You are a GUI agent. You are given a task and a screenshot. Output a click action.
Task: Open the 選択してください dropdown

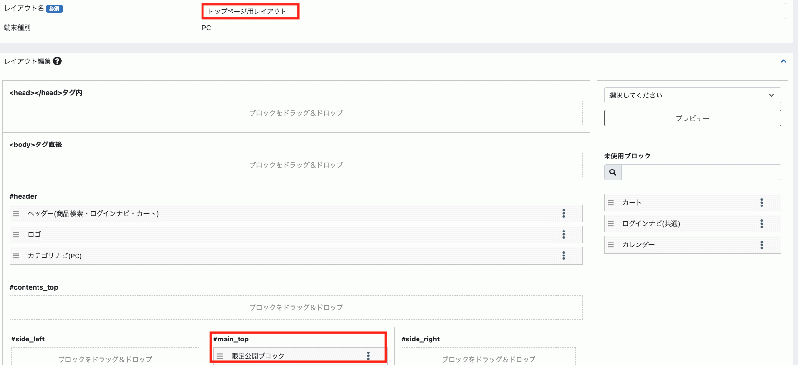[692, 95]
